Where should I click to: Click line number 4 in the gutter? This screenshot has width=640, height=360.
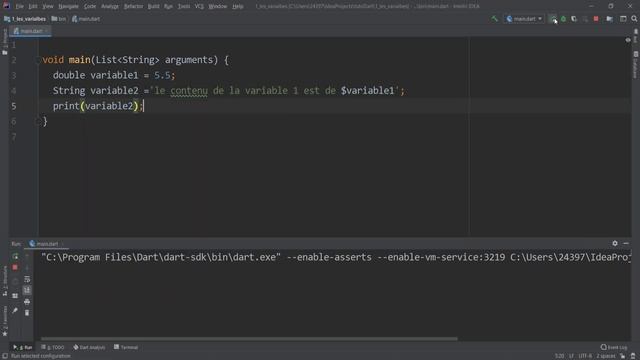click(x=14, y=91)
